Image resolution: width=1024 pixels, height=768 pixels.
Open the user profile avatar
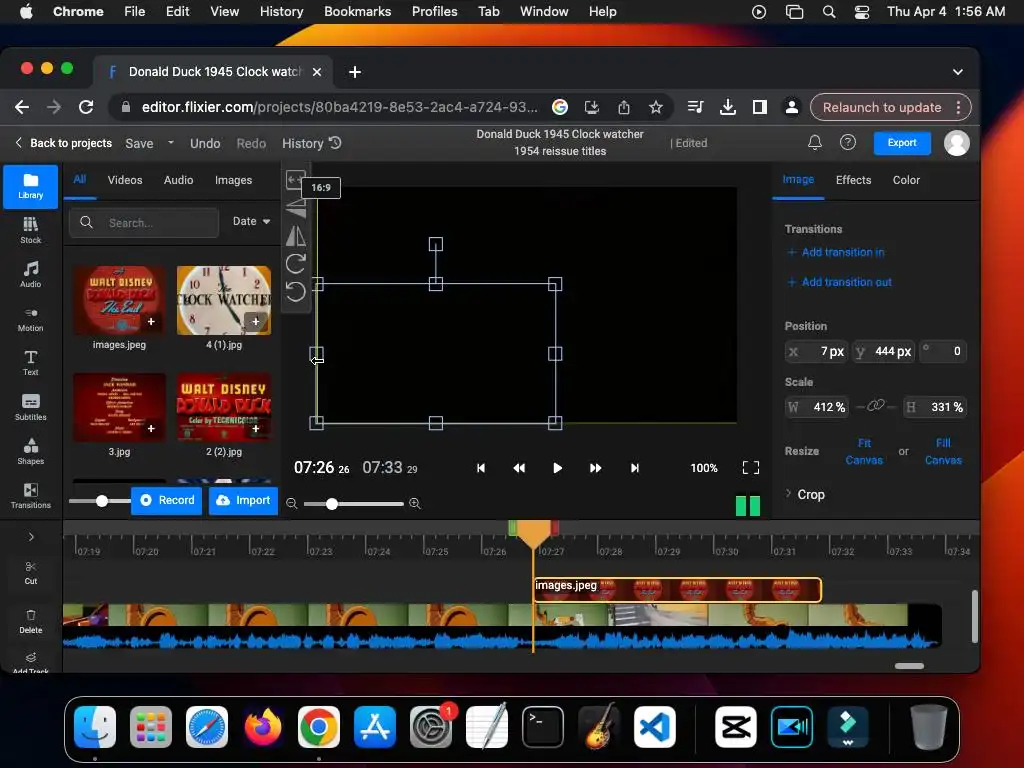[957, 143]
